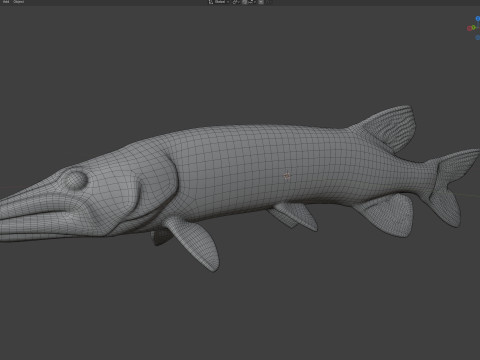Click the green Y axis on the gizmo

[474, 27]
